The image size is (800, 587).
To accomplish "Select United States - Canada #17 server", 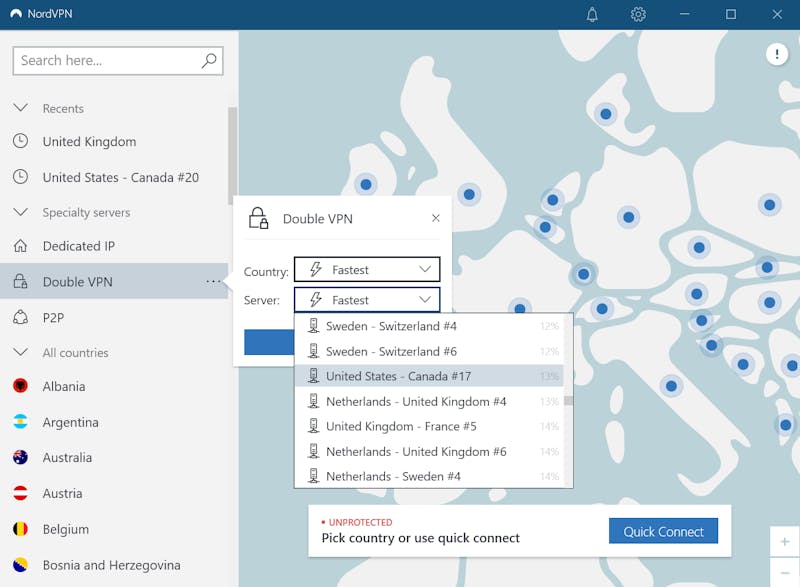I will [x=398, y=376].
